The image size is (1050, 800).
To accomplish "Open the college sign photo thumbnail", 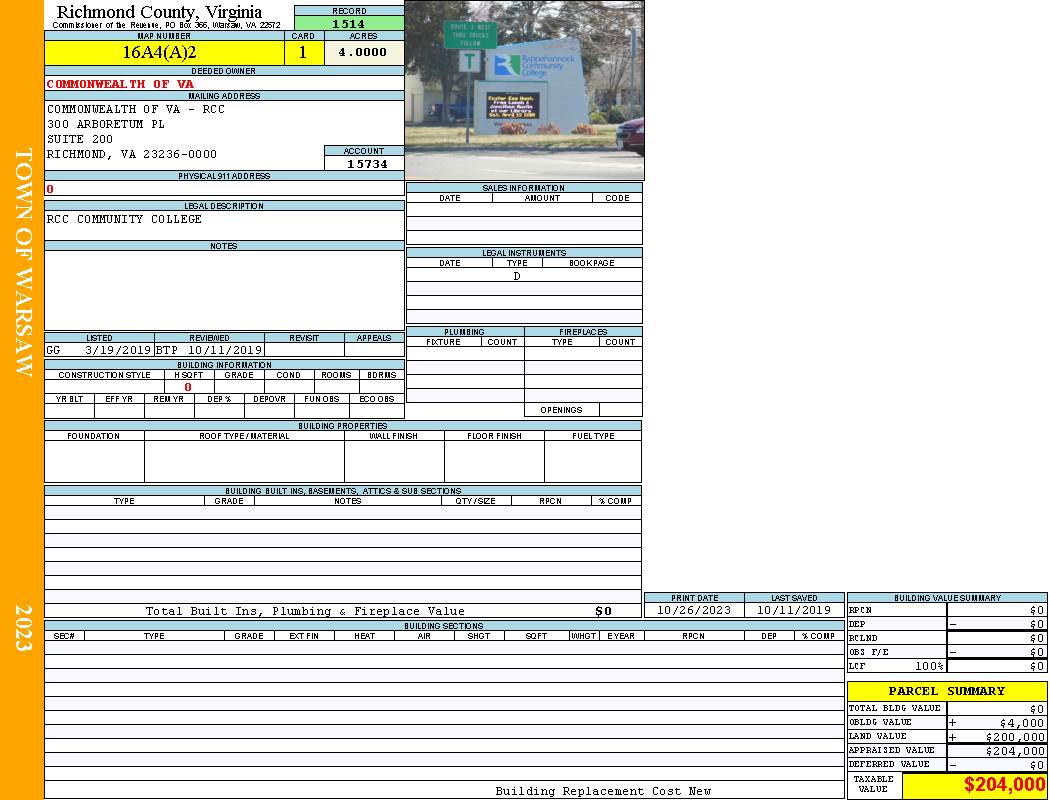I will point(524,90).
